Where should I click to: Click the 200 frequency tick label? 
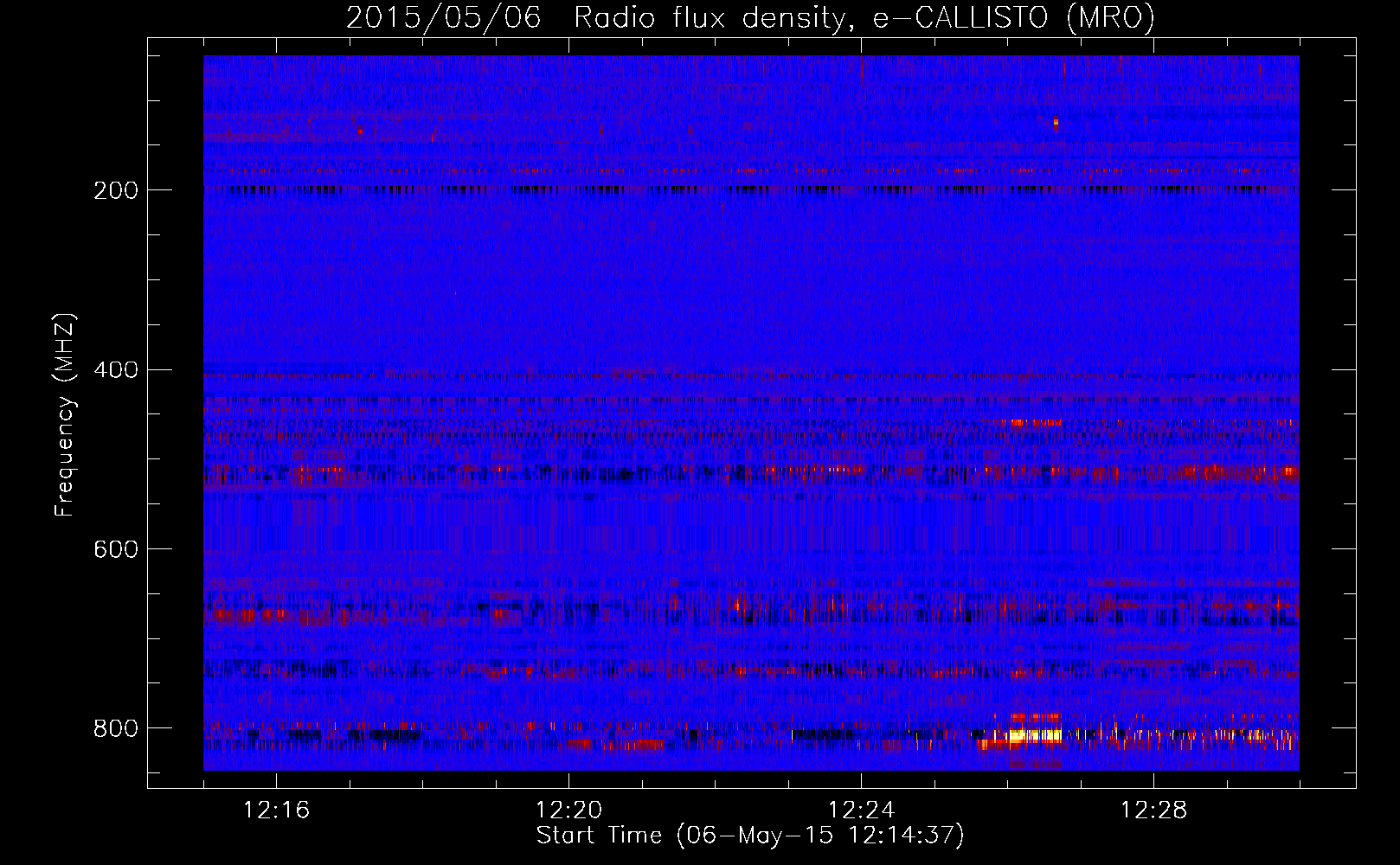[115, 190]
